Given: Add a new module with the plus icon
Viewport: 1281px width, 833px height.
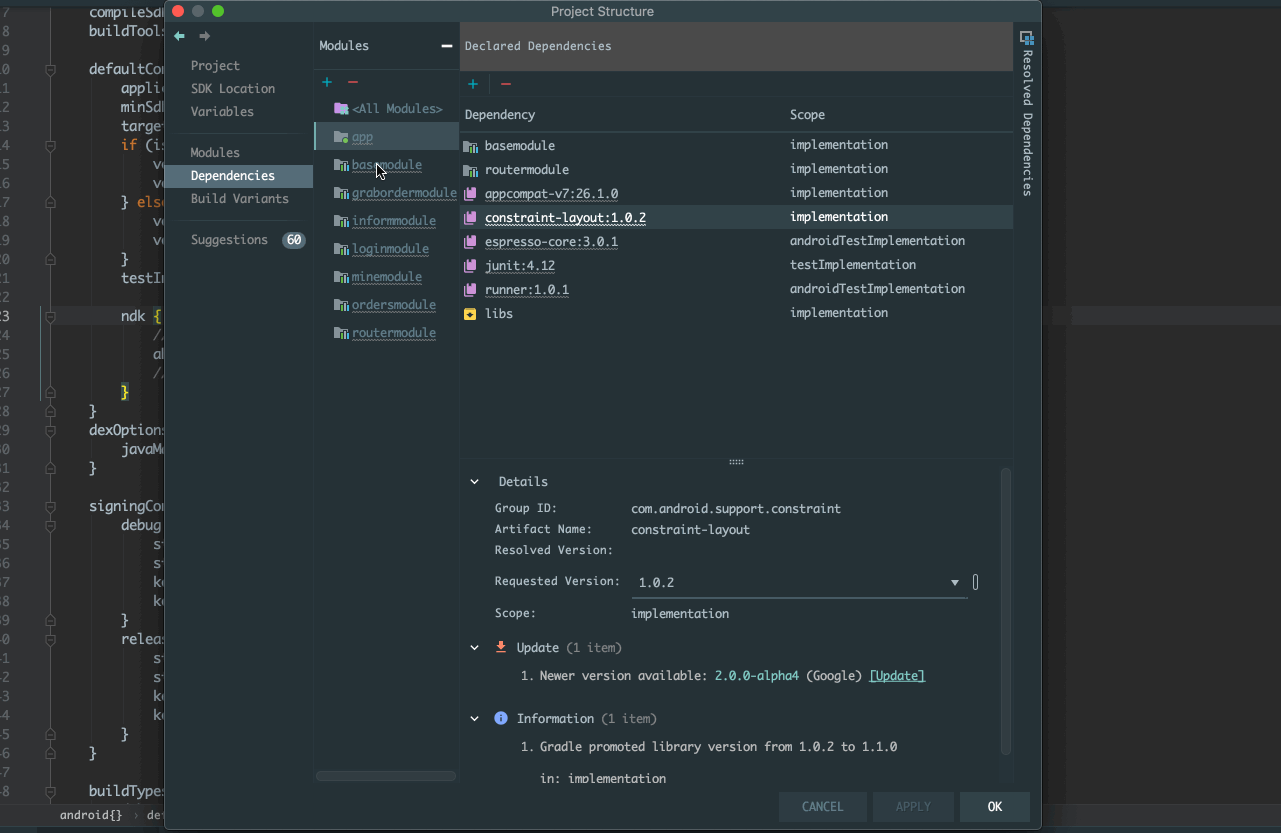Looking at the screenshot, I should pyautogui.click(x=326, y=81).
